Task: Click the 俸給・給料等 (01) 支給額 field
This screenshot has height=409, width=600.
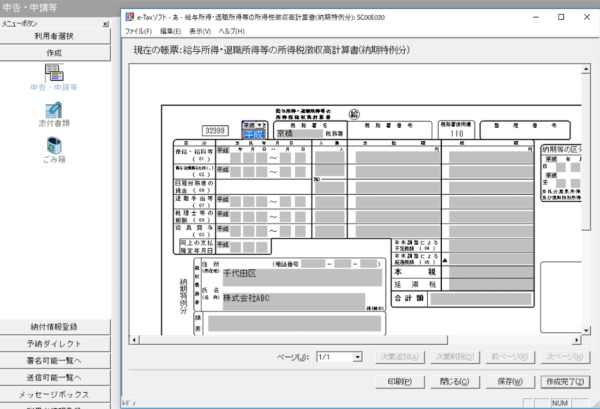Action: tap(398, 157)
